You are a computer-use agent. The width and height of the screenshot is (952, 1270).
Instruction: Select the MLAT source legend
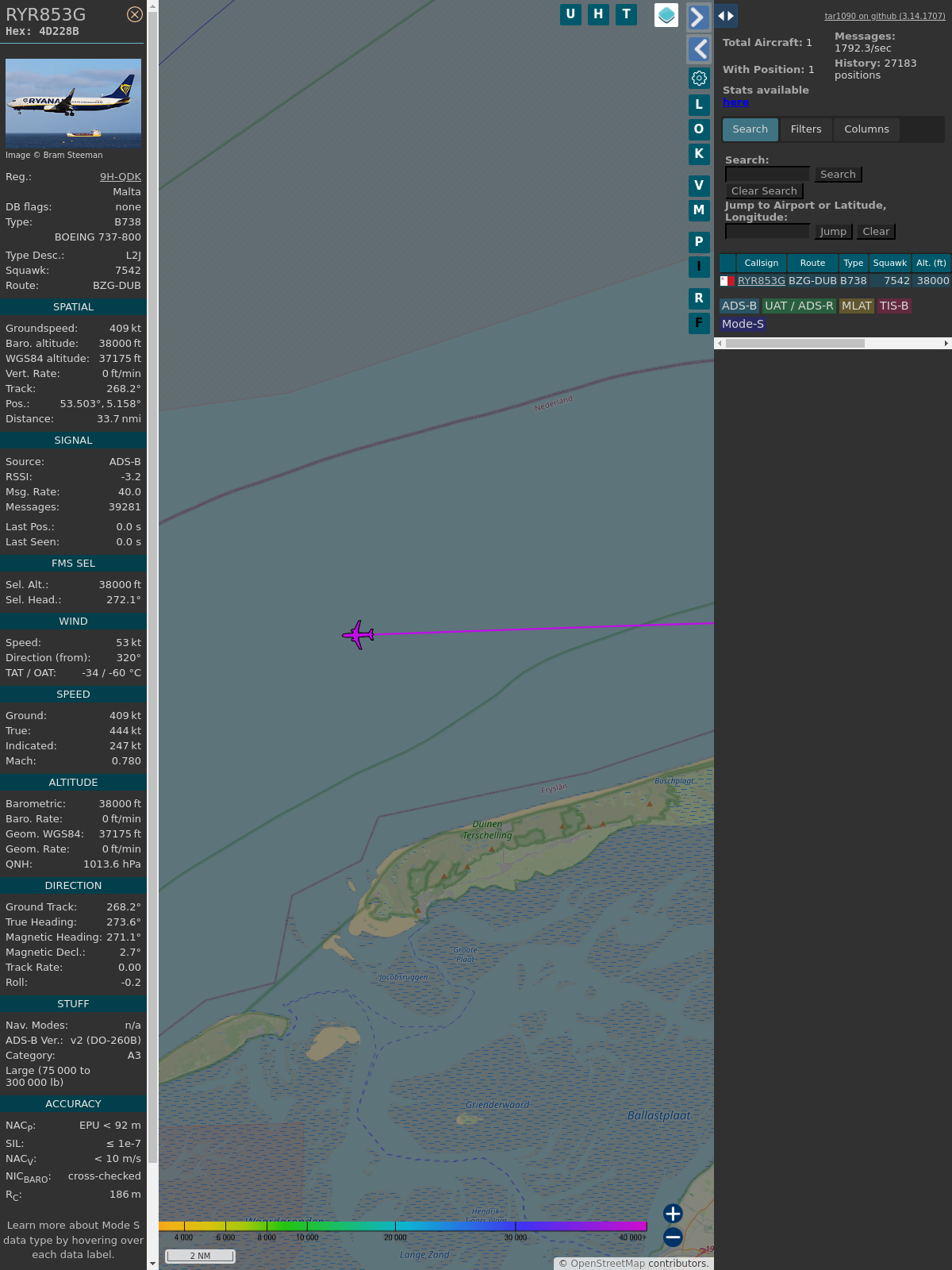857,306
